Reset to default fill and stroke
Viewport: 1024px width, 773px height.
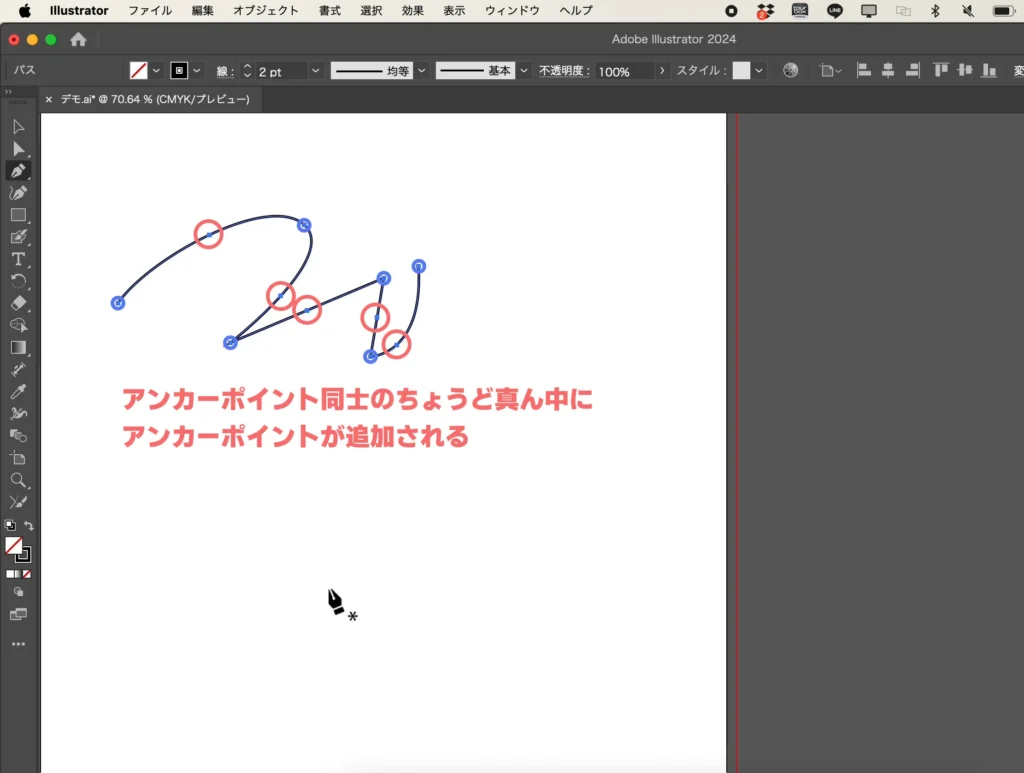tap(10, 526)
